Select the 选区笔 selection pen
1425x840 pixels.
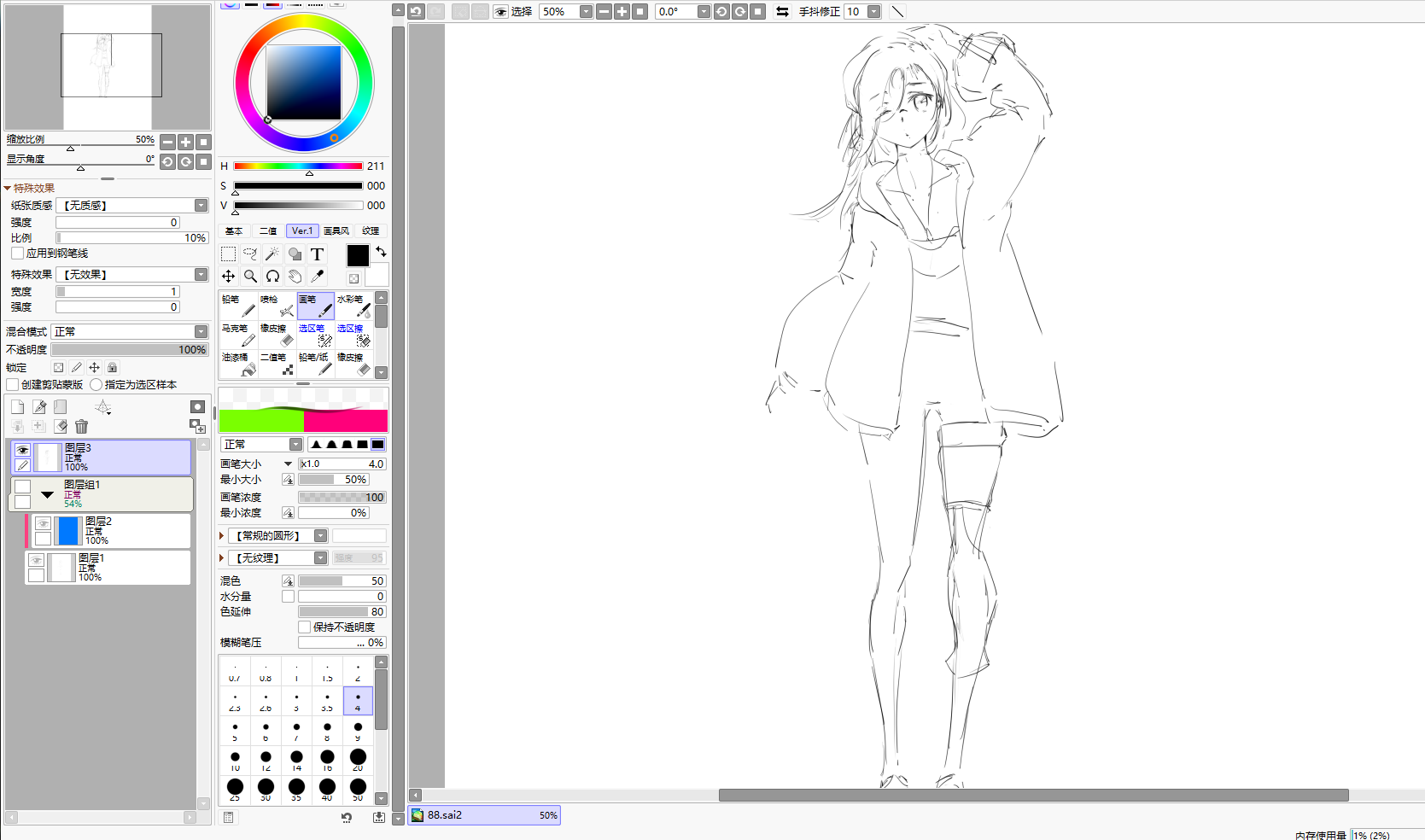315,335
